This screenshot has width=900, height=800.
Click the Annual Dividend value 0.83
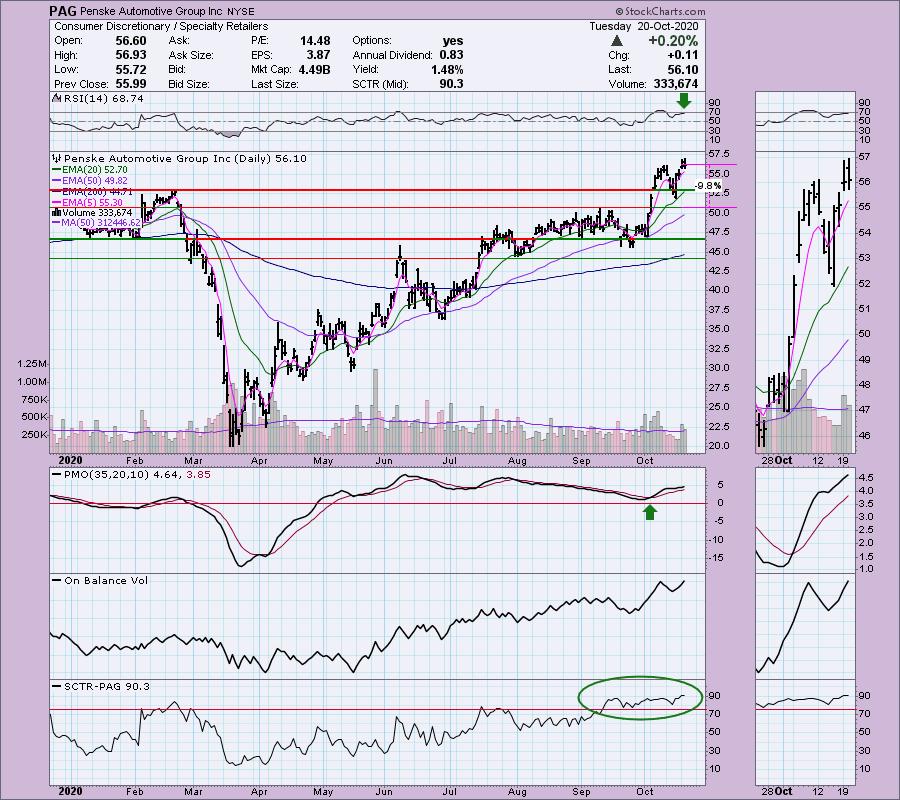(452, 55)
